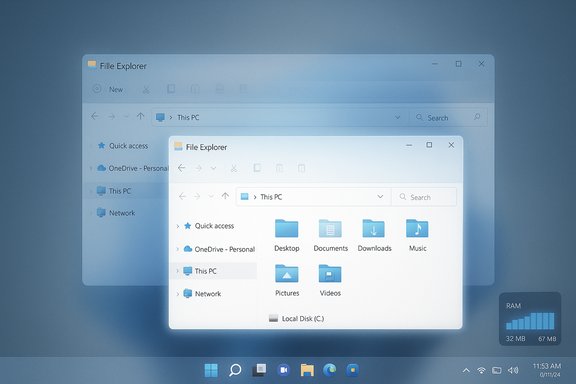
Task: Open taskbar Search magnifier
Action: click(x=235, y=370)
